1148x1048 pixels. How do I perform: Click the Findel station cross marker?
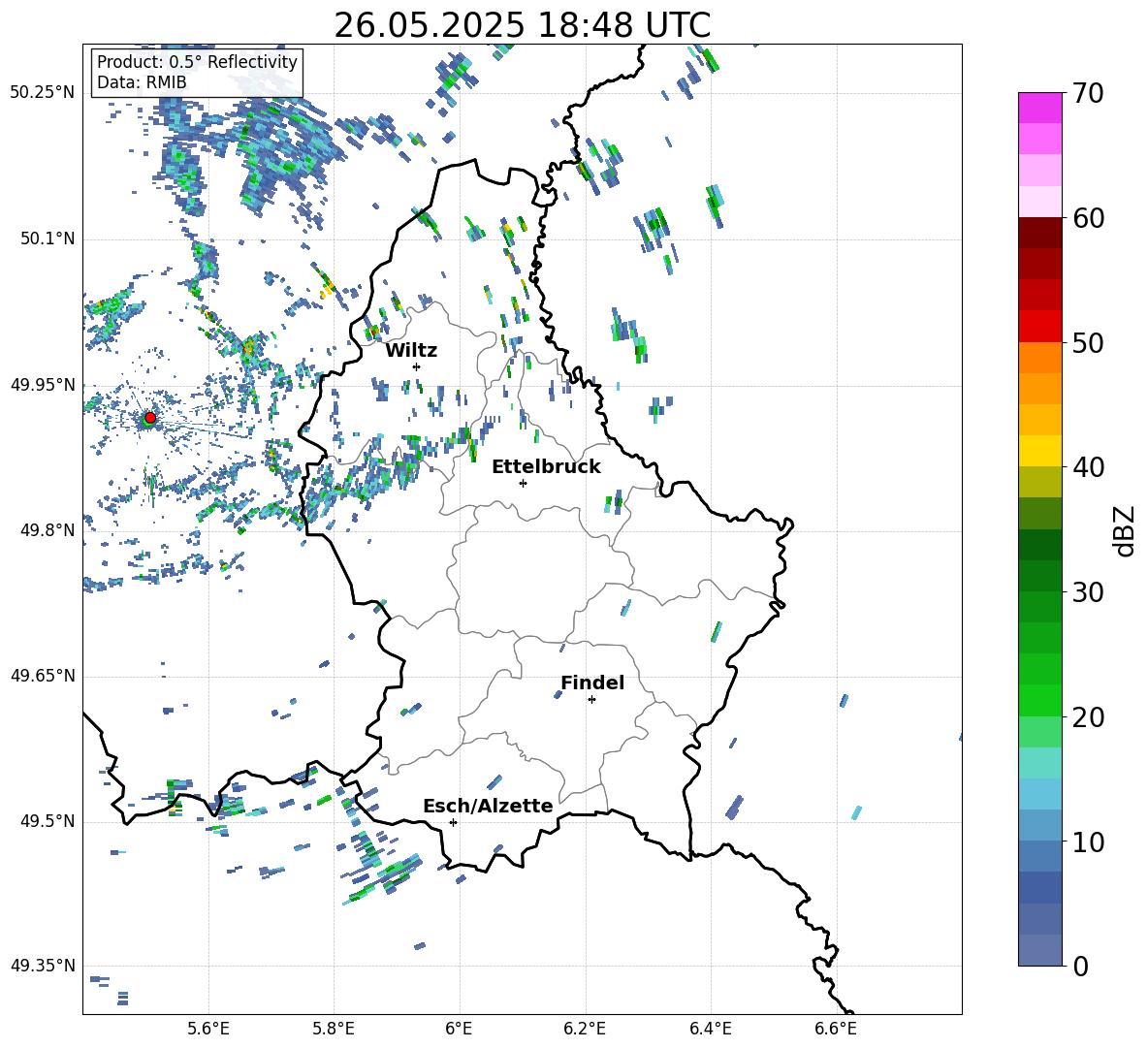(591, 699)
